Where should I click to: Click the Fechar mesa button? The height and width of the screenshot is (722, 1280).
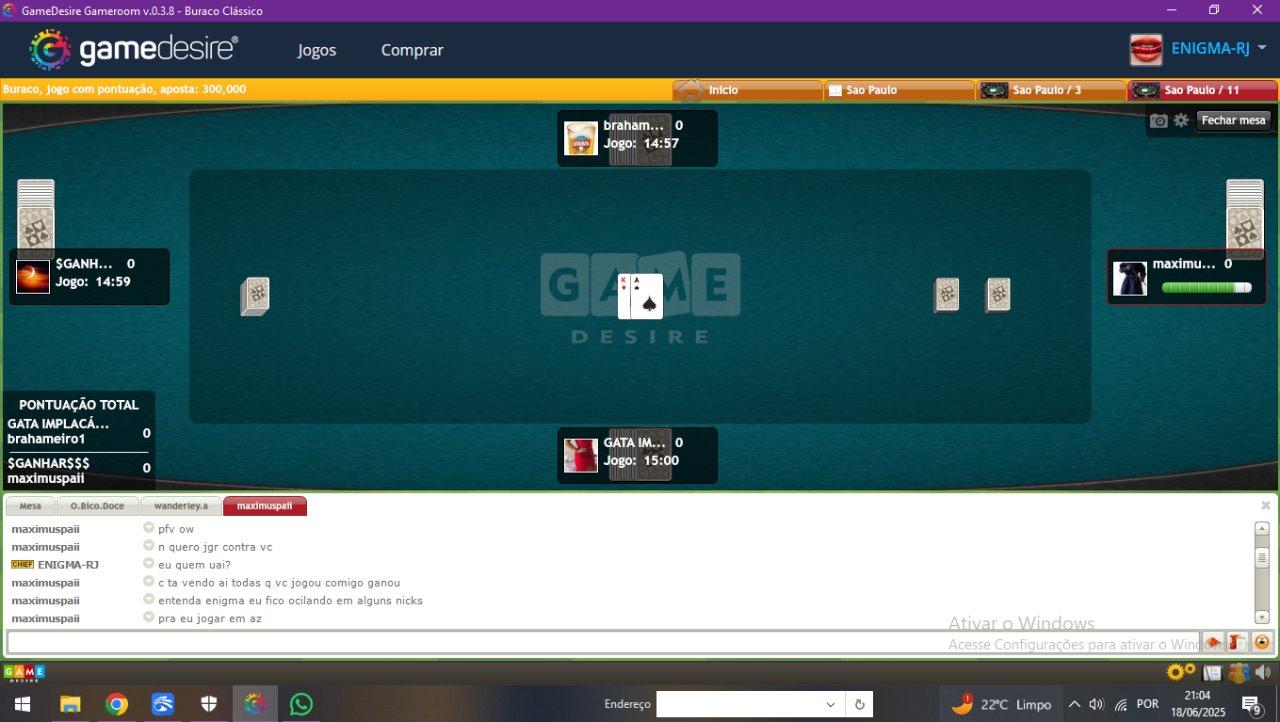[1233, 120]
